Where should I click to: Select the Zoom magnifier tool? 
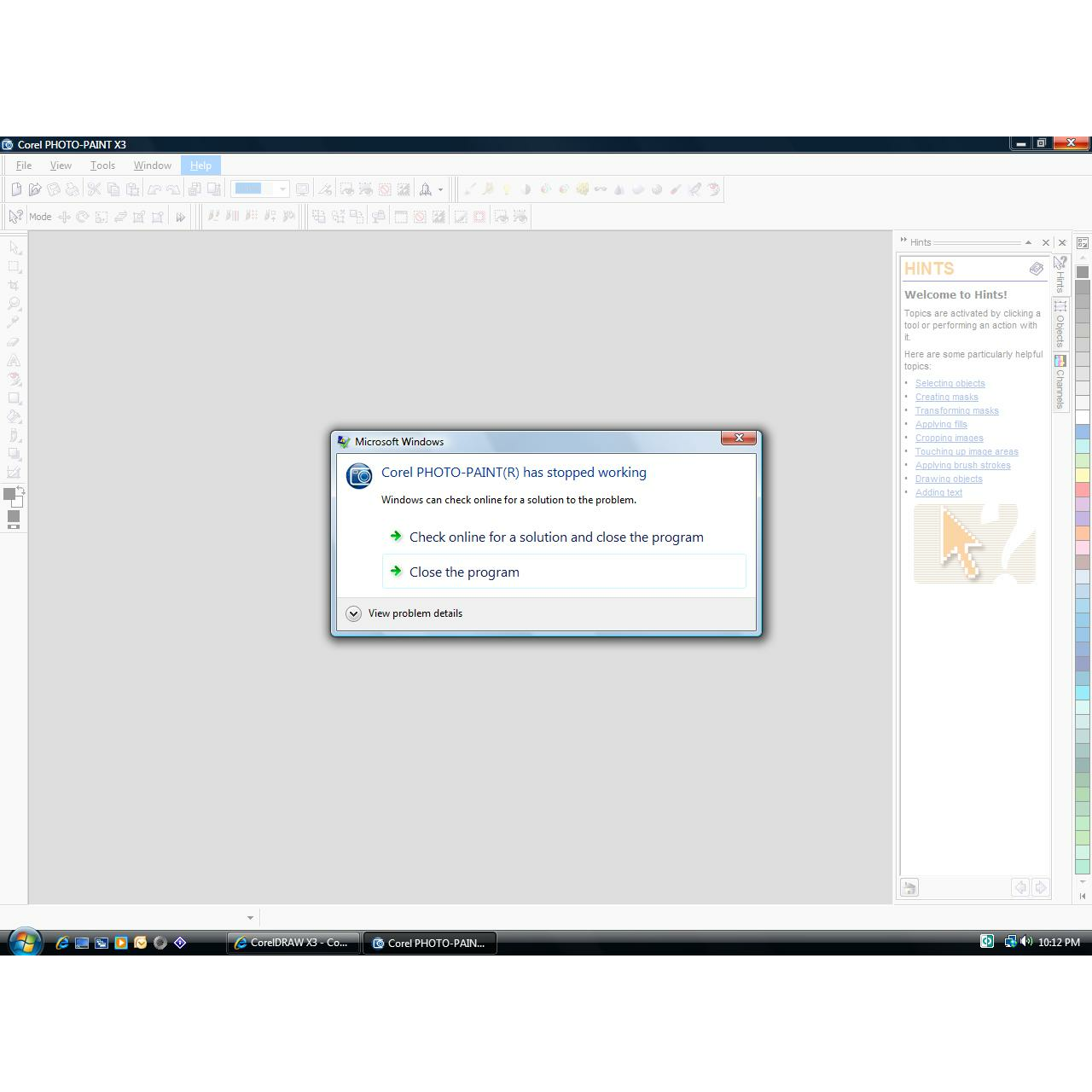tap(15, 304)
